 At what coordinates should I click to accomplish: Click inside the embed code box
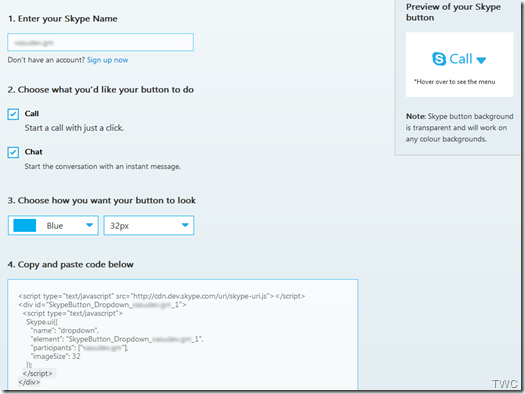coord(182,334)
